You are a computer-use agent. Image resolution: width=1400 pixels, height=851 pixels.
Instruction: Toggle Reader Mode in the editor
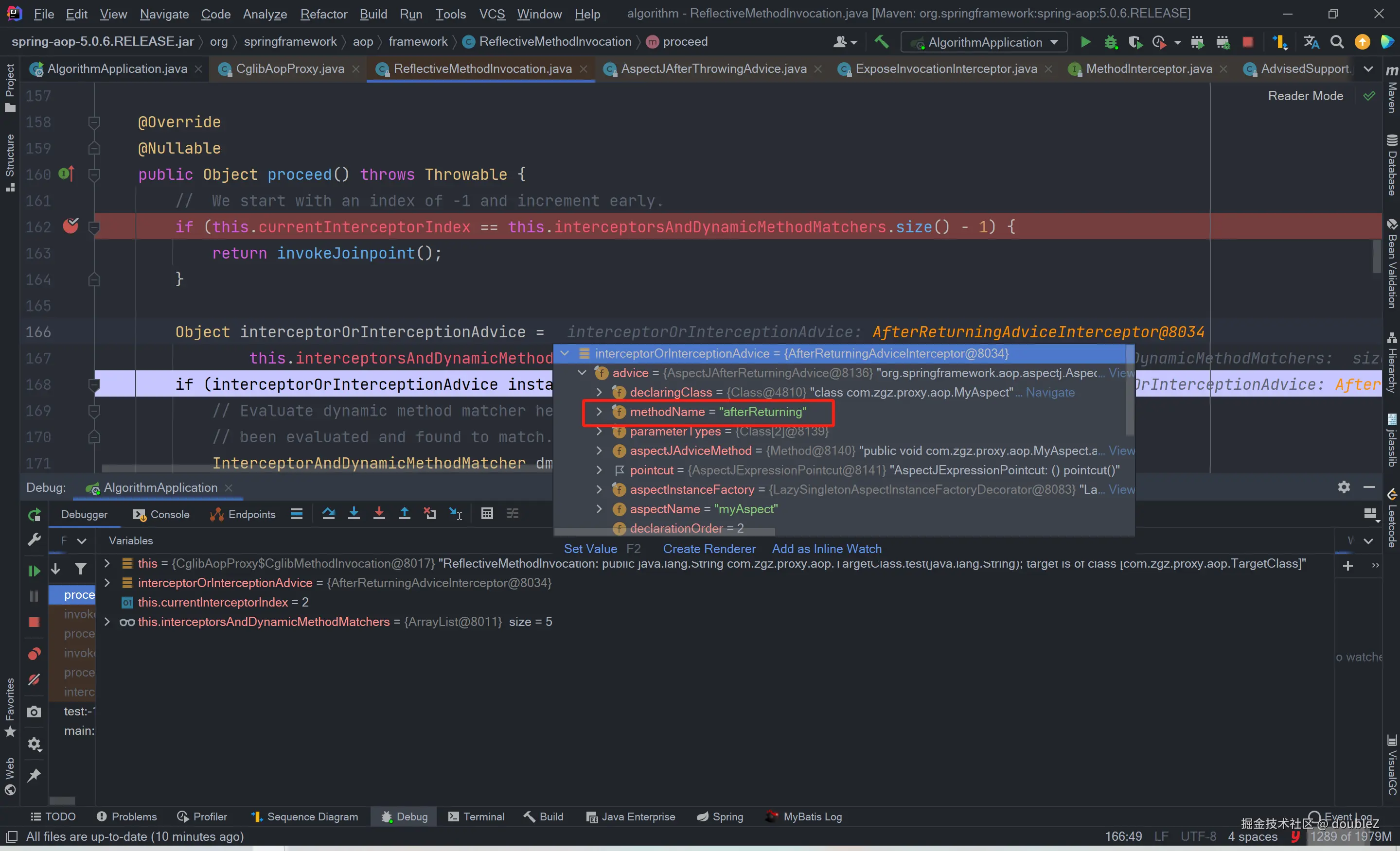click(x=1305, y=96)
